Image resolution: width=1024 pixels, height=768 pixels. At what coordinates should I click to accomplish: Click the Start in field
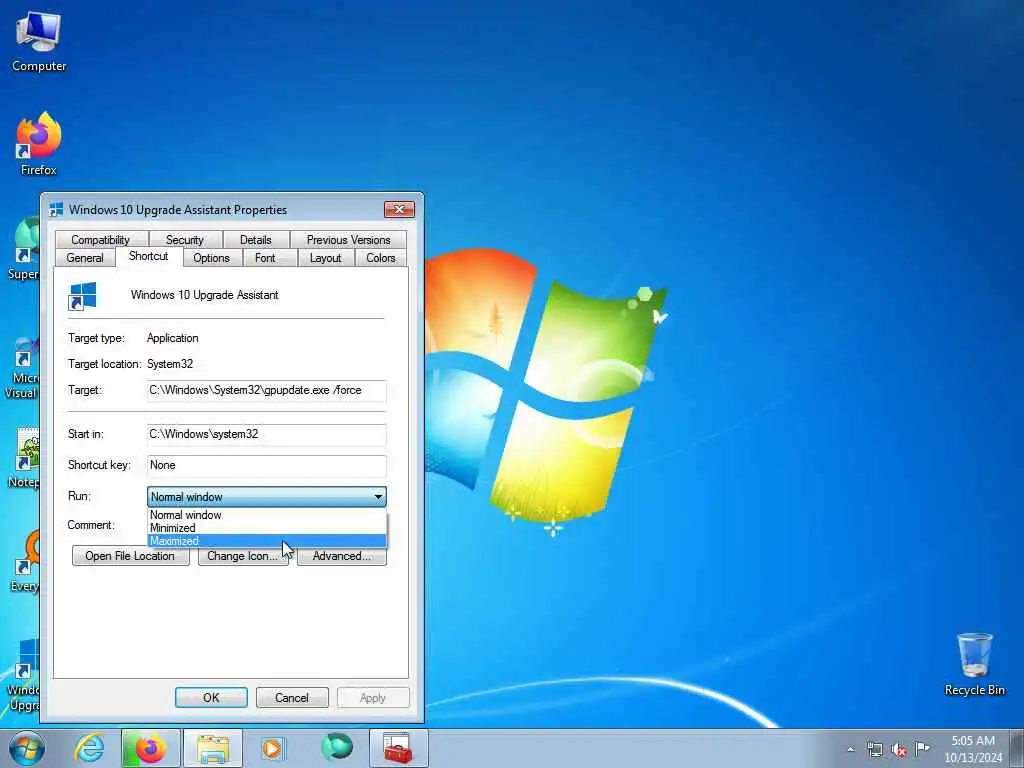266,434
